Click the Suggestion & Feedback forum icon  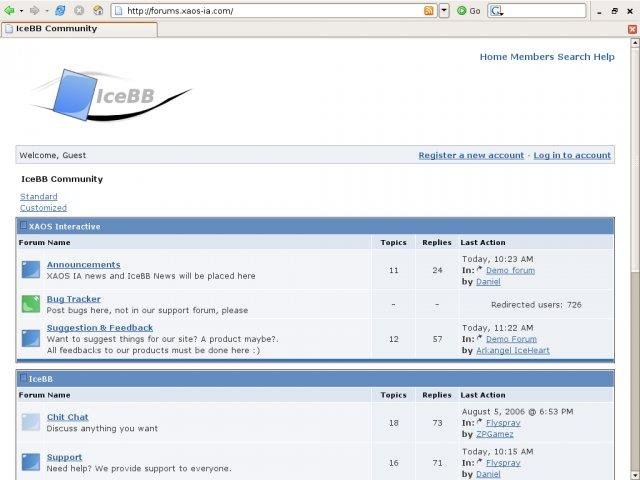(31, 338)
